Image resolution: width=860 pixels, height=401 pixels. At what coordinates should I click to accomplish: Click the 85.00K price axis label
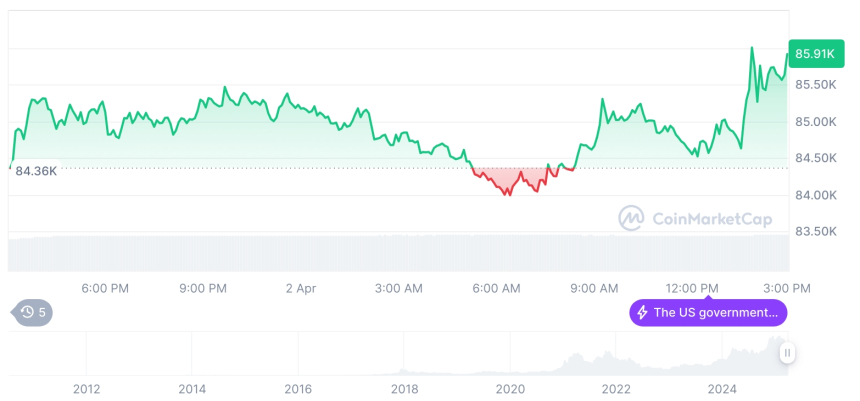click(x=816, y=122)
